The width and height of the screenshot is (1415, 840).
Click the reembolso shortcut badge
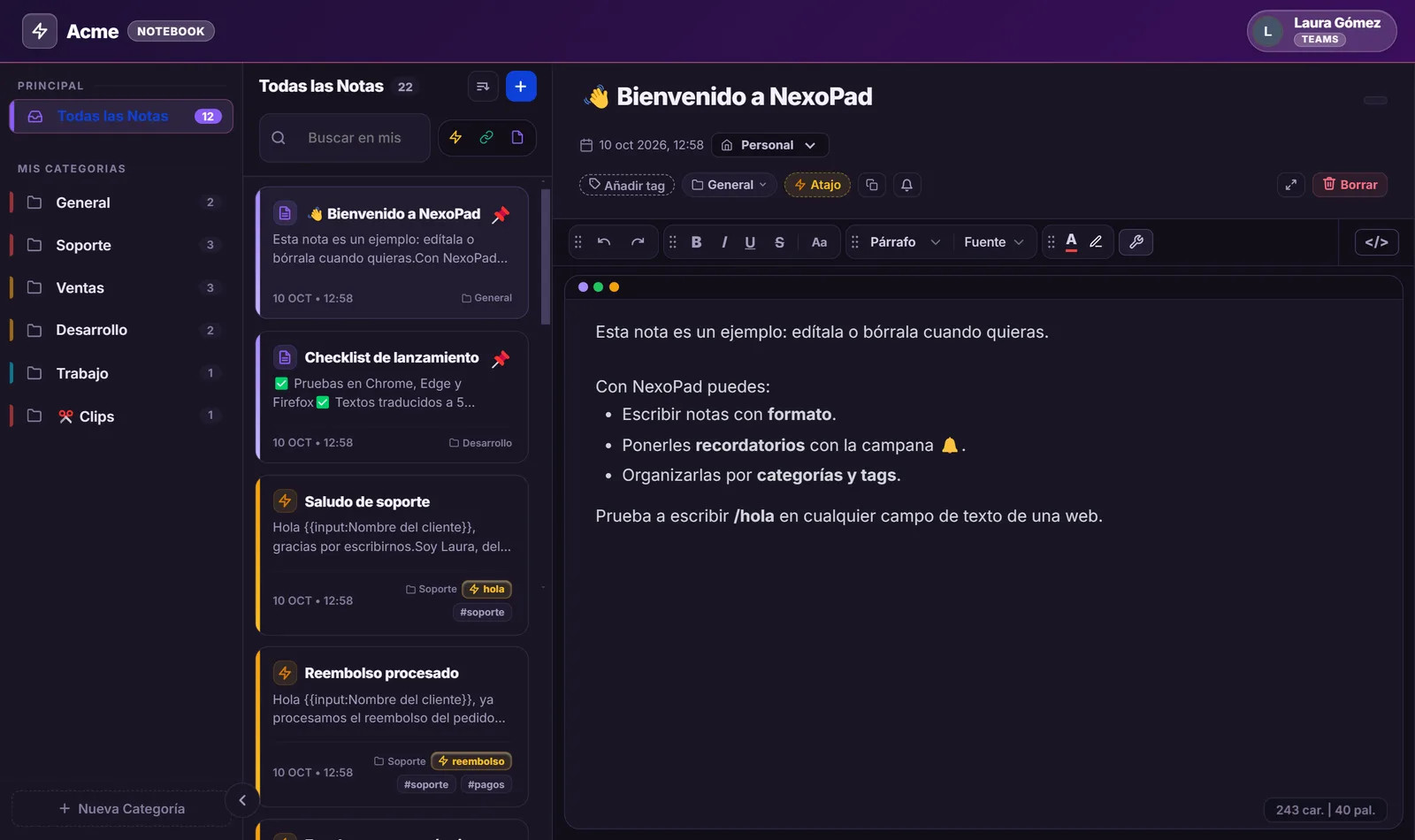click(471, 761)
